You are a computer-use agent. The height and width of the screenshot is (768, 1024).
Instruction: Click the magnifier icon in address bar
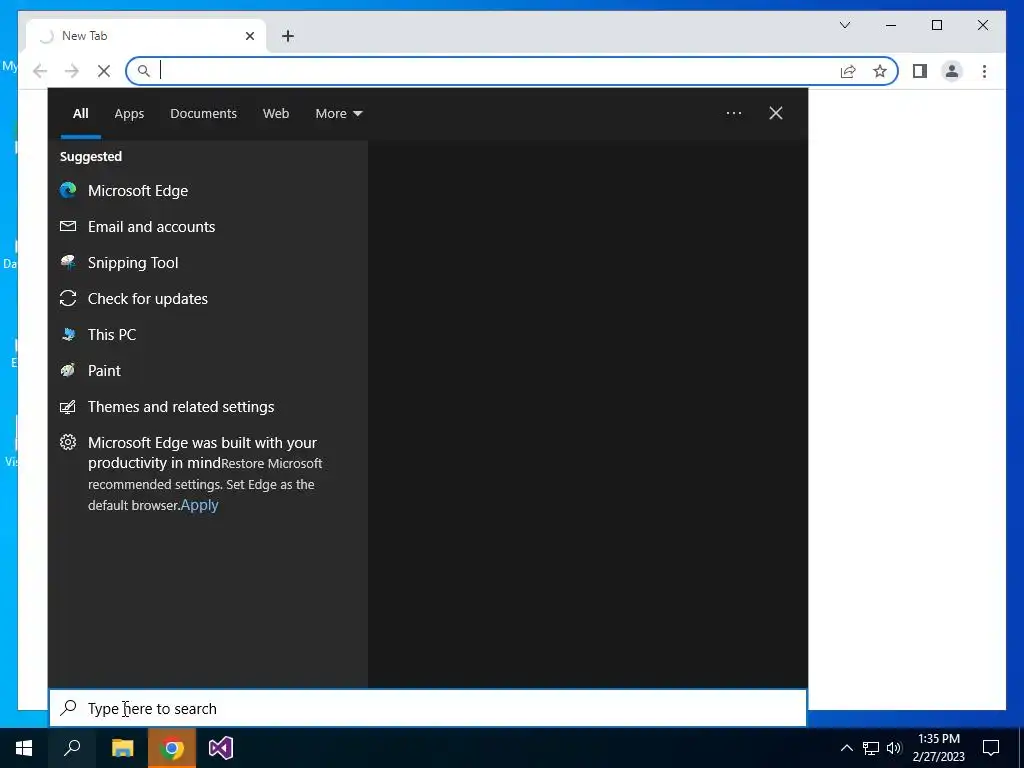pos(144,71)
